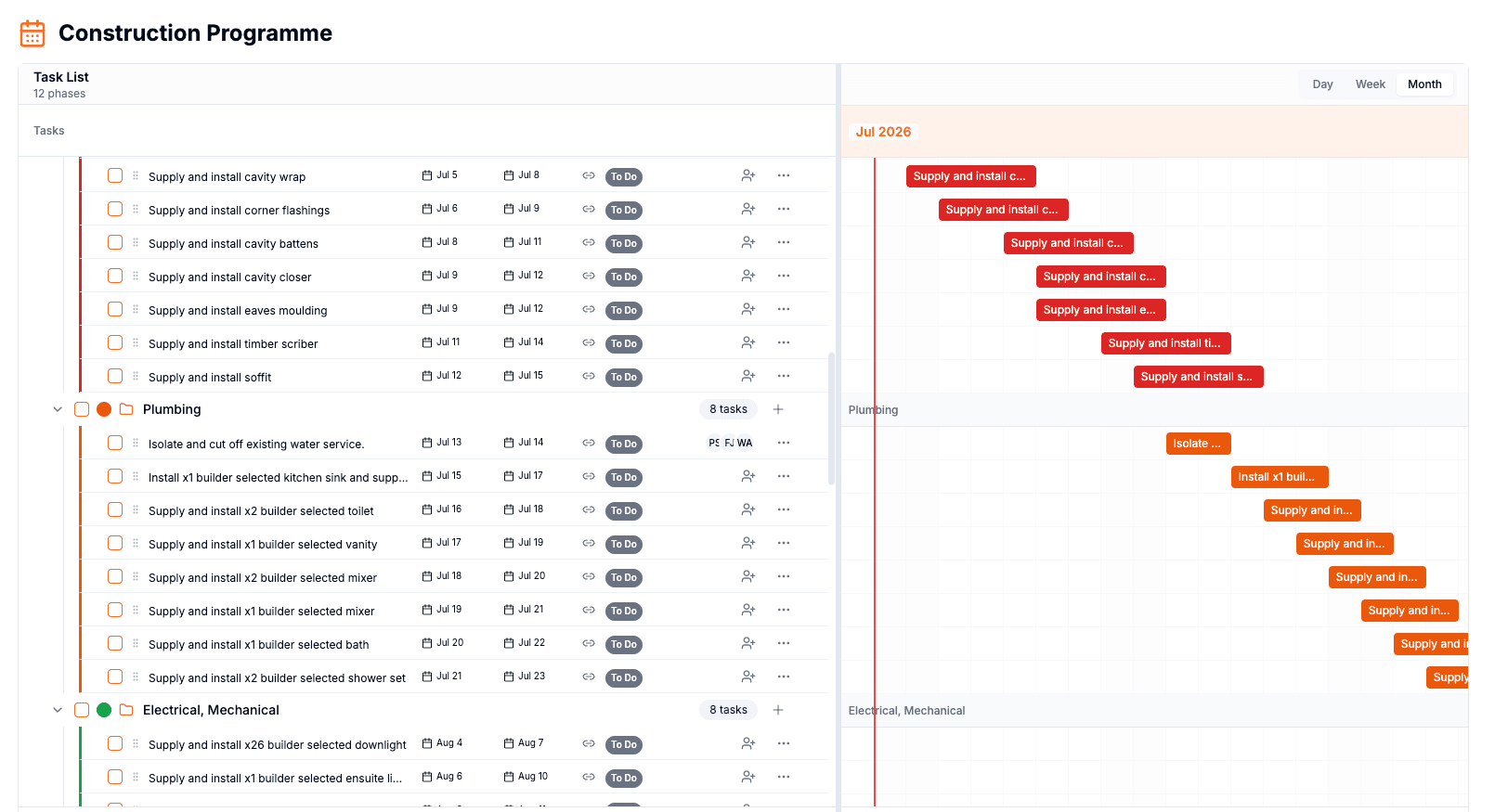This screenshot has width=1495, height=812.
Task: Open more options for isolate water service task
Action: 784,443
